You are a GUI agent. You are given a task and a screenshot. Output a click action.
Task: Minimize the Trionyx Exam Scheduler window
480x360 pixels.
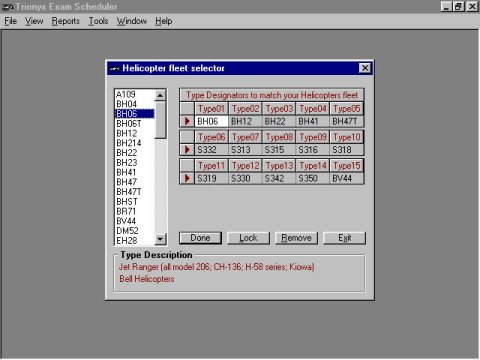point(447,6)
